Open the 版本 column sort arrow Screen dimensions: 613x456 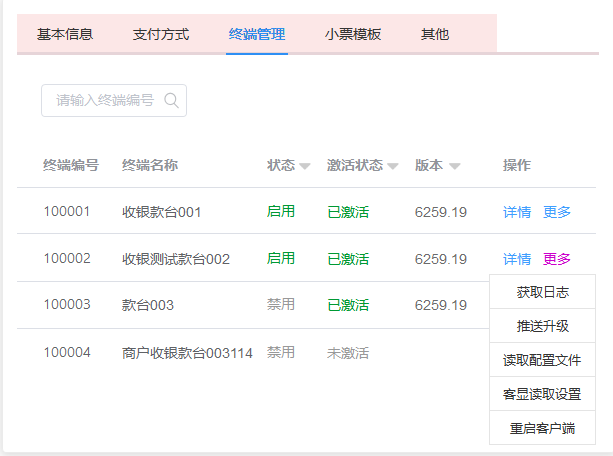[x=454, y=166]
